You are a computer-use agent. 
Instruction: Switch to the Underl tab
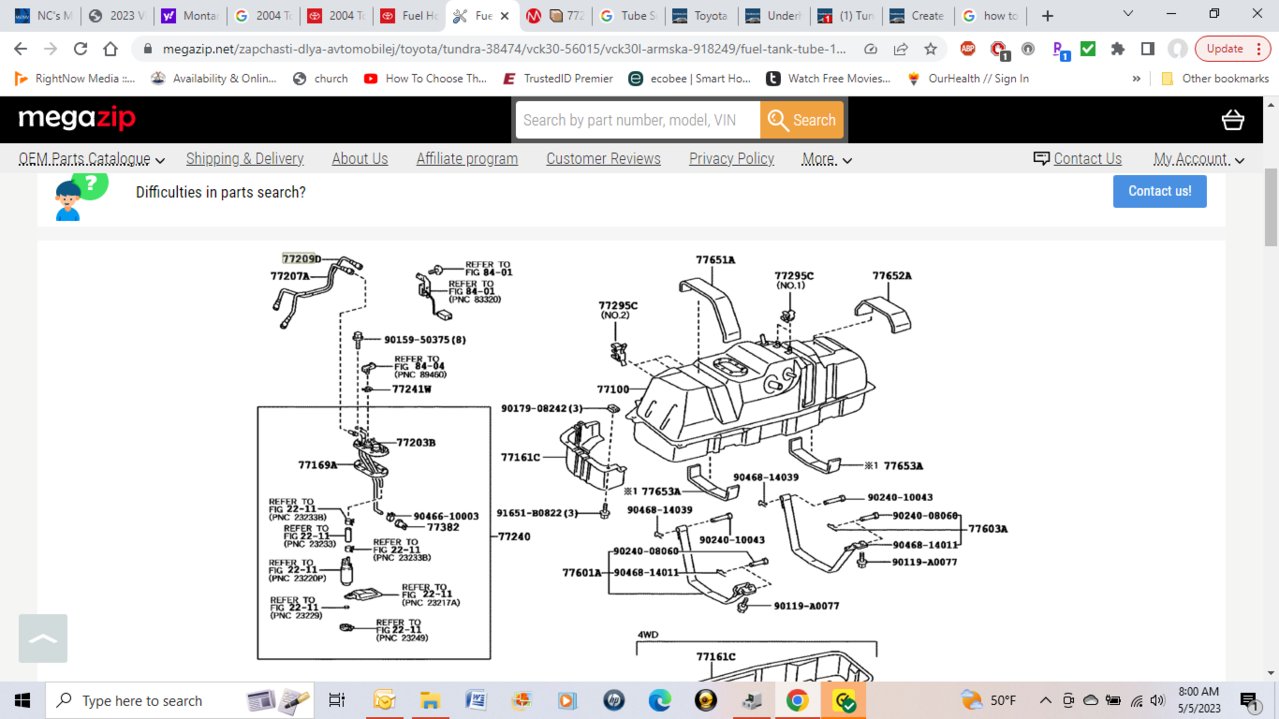(773, 16)
